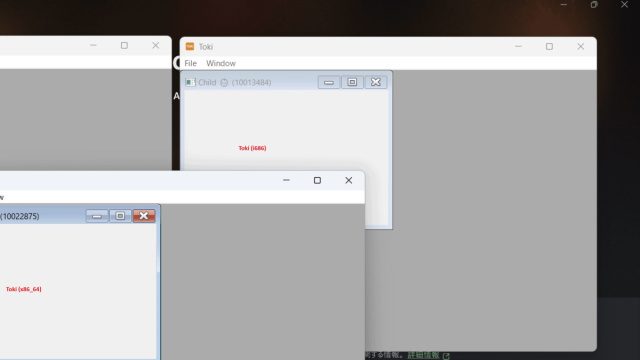Open the File menu in Toki window
The width and height of the screenshot is (640, 360).
(x=190, y=63)
